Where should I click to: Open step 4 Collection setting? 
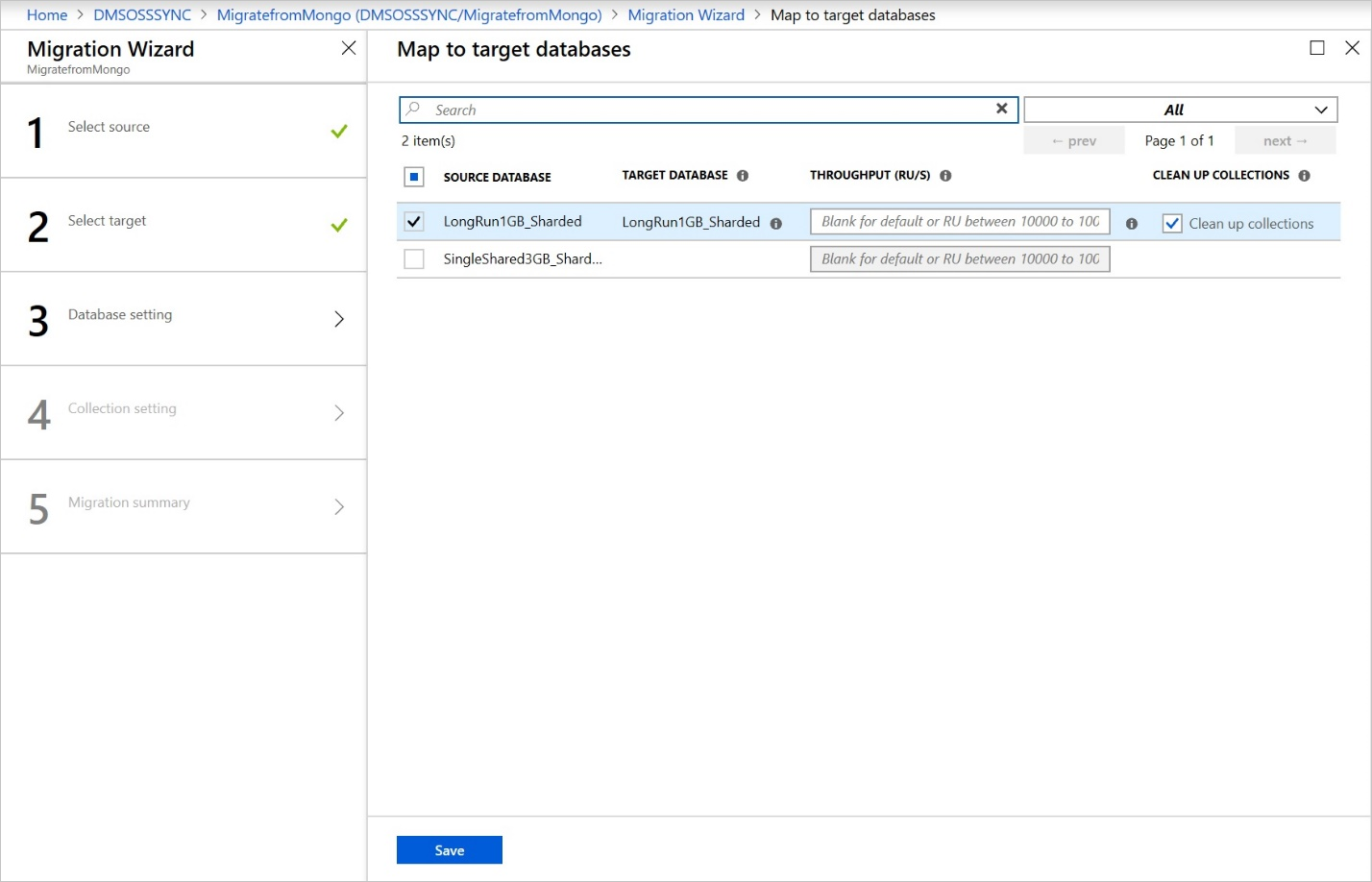[184, 413]
